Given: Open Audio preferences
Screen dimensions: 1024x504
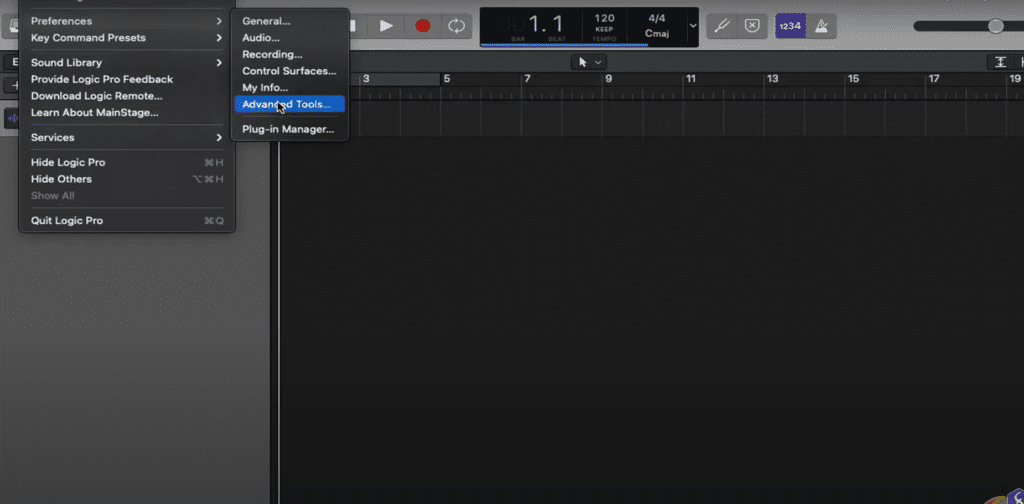Looking at the screenshot, I should coord(289,38).
